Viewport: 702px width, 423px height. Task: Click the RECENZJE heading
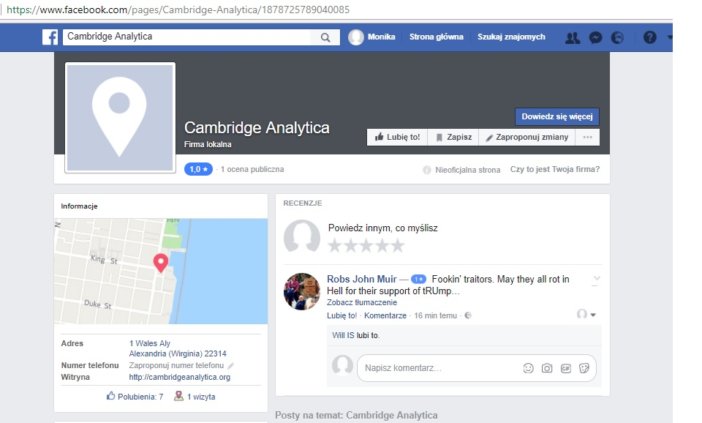[303, 203]
